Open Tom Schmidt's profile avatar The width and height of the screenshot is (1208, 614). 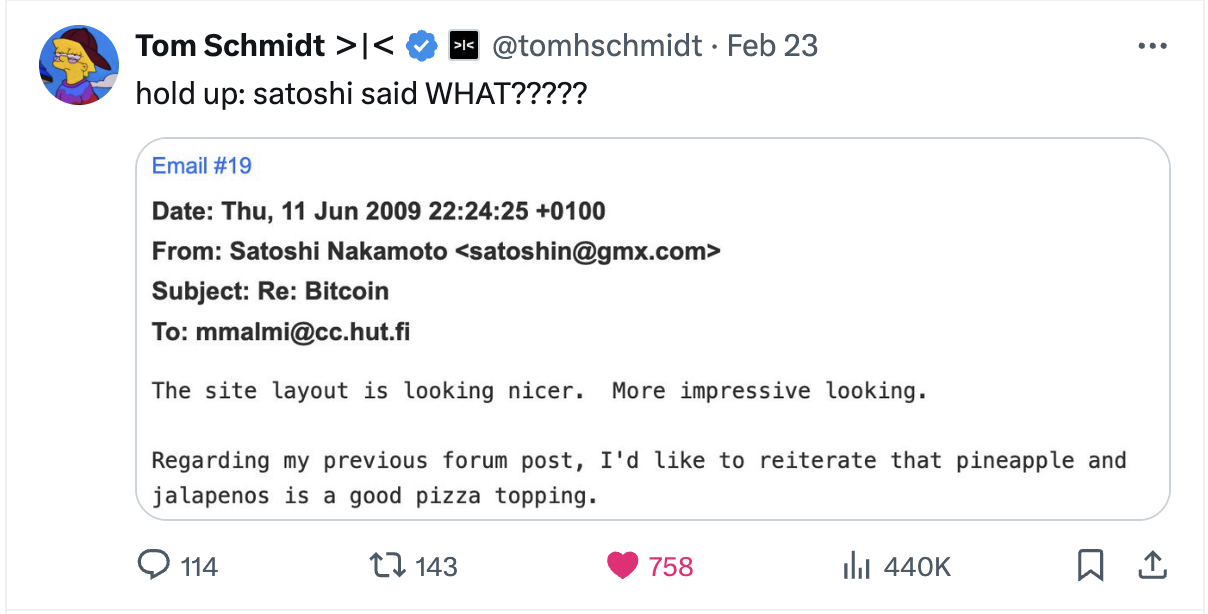click(x=78, y=63)
